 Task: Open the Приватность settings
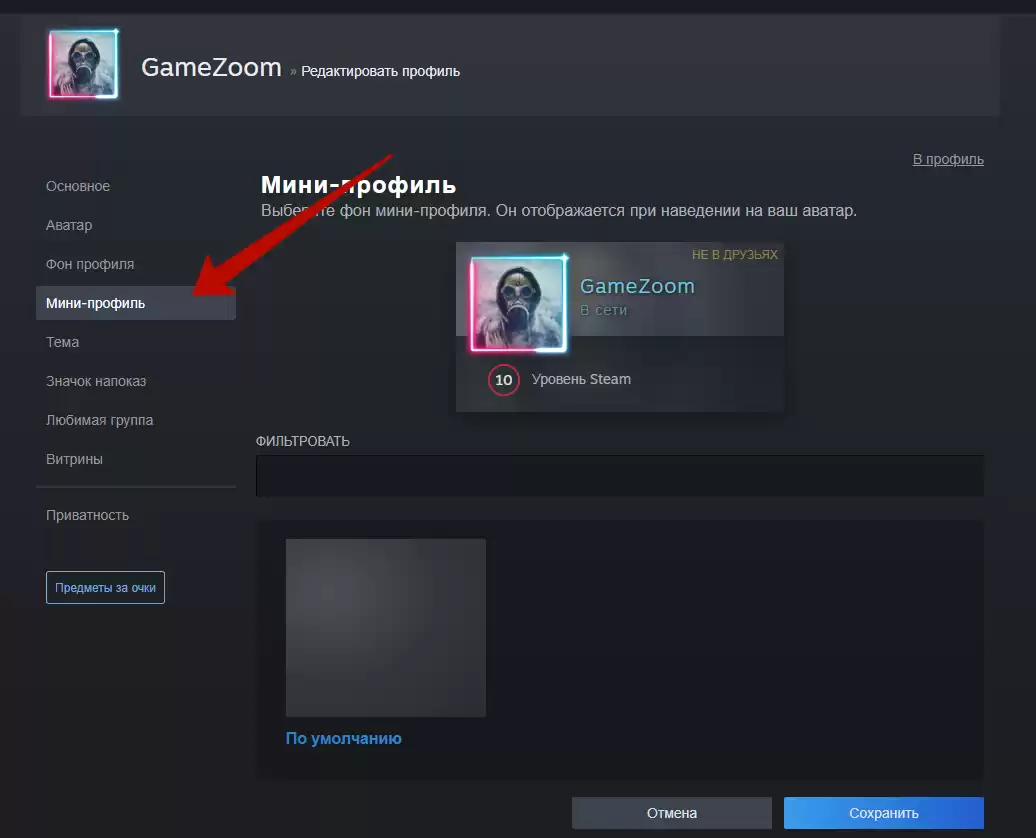[87, 515]
